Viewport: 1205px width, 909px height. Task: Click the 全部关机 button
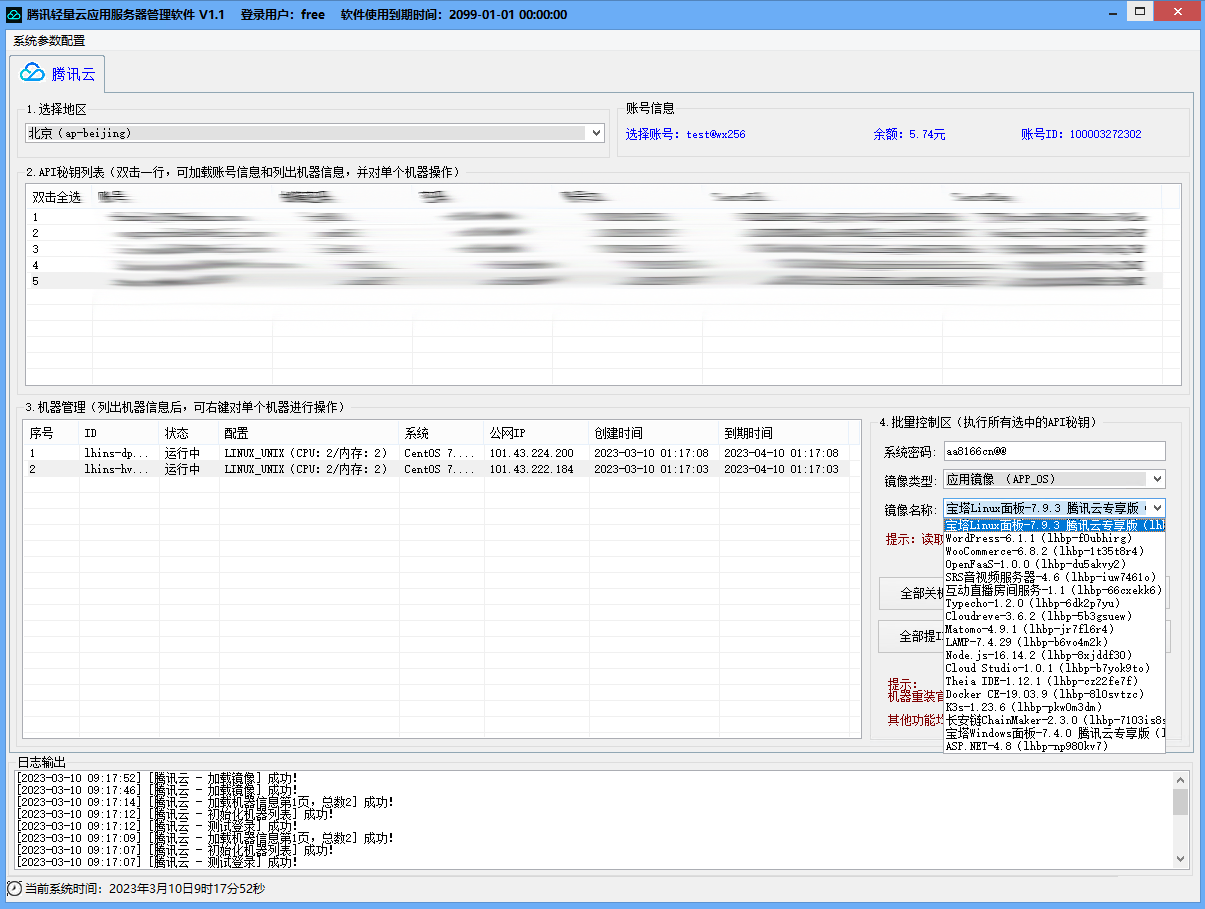[911, 593]
